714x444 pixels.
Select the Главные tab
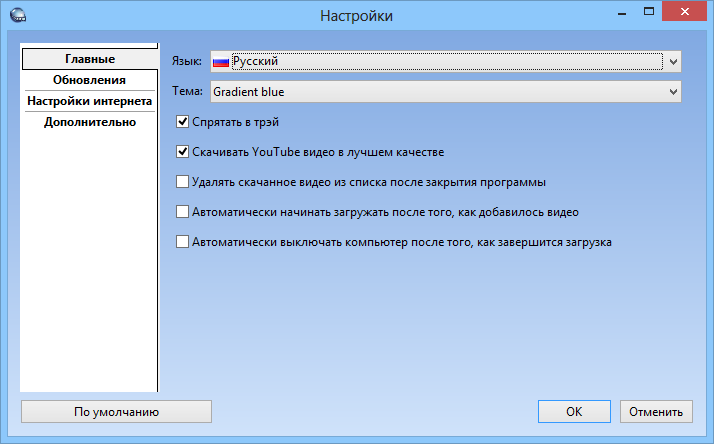(x=90, y=59)
